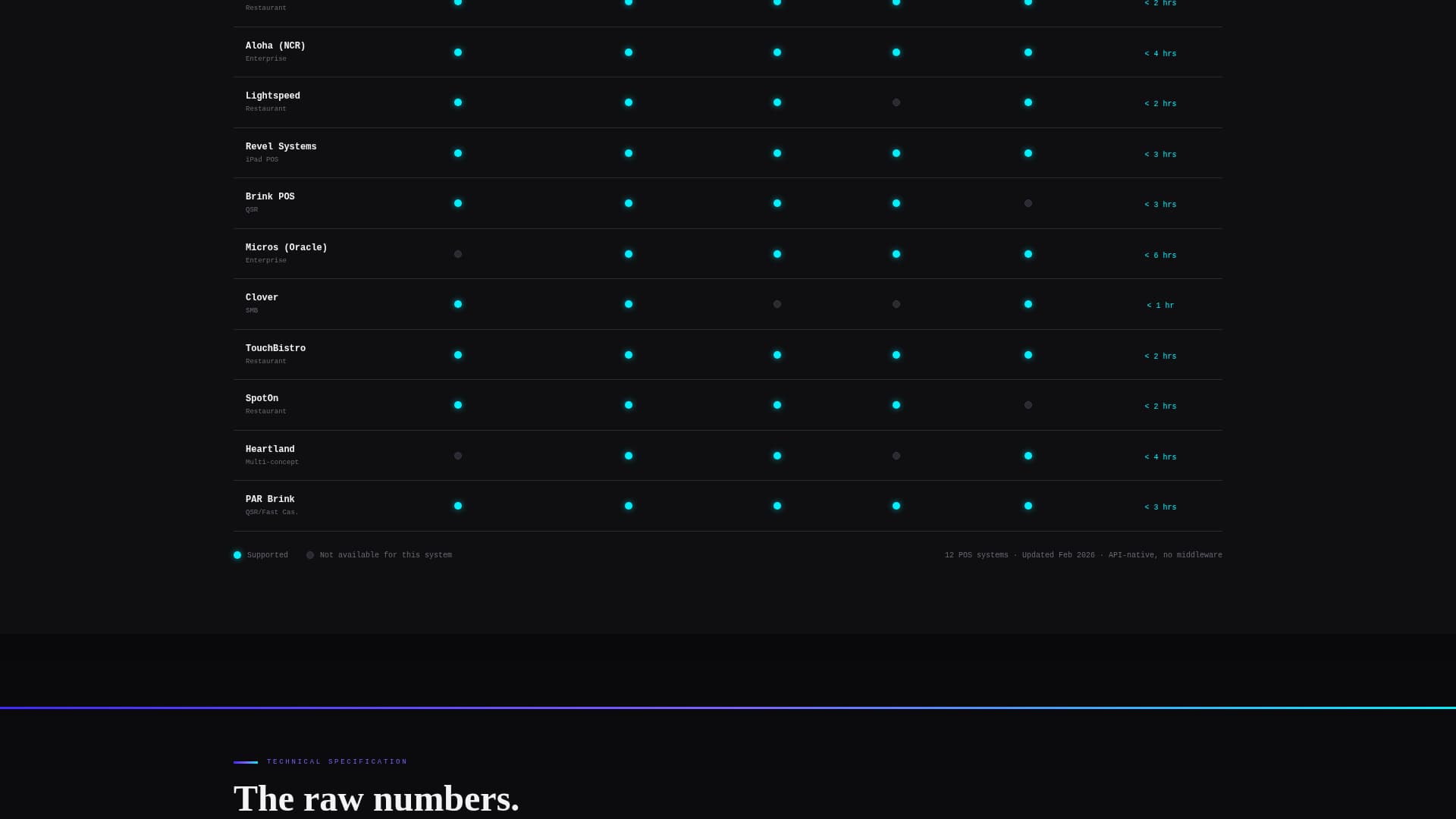Click '< 3 hrs' in PAR Brink row
The height and width of the screenshot is (819, 1456).
1160,507
